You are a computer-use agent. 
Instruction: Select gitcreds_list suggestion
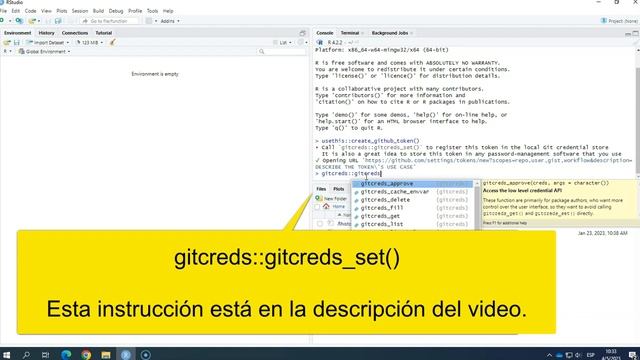412,224
